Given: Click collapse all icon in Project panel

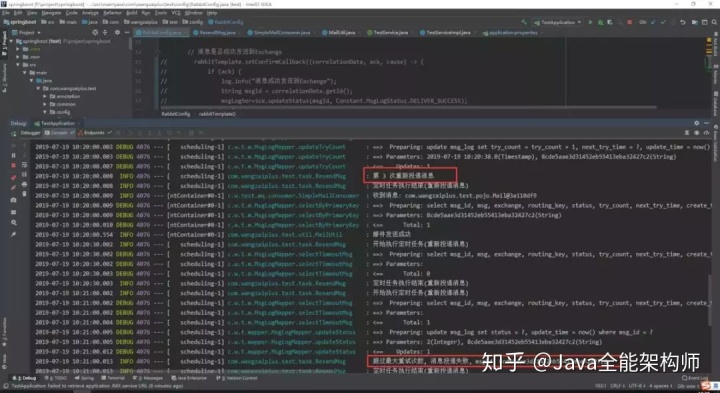Looking at the screenshot, I should click(x=105, y=33).
